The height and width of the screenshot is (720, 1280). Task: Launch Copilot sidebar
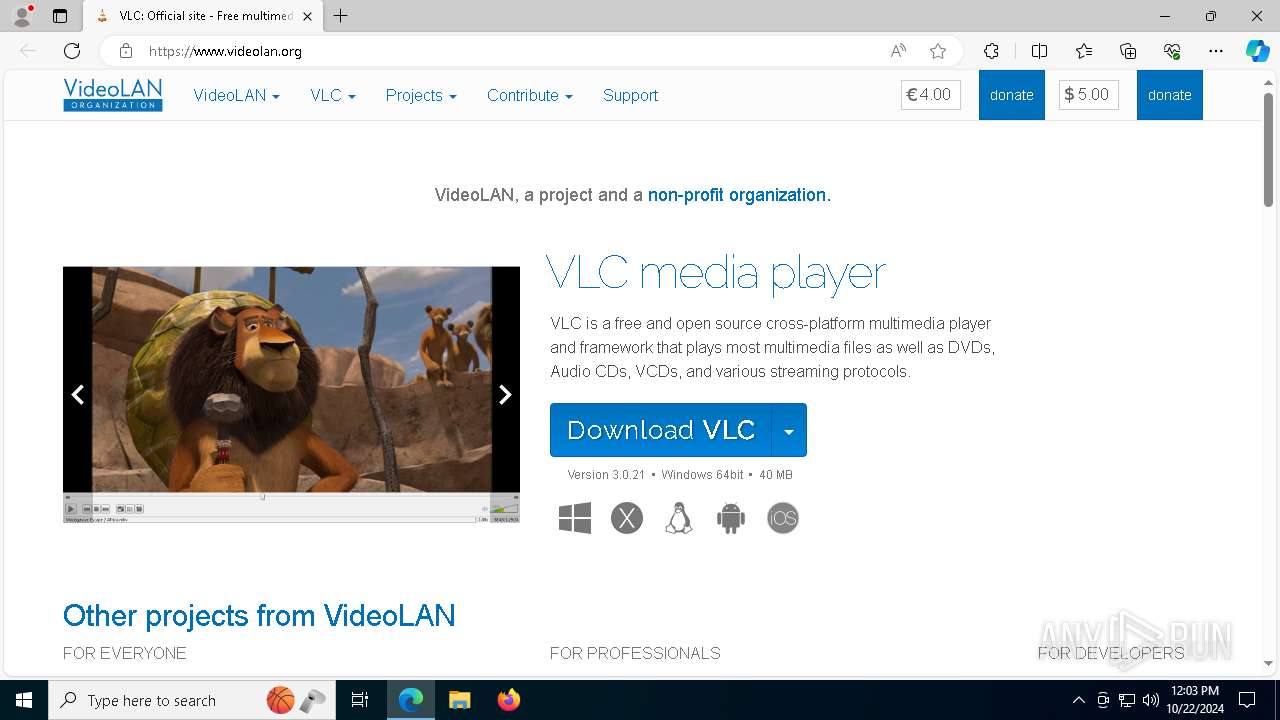click(x=1257, y=51)
